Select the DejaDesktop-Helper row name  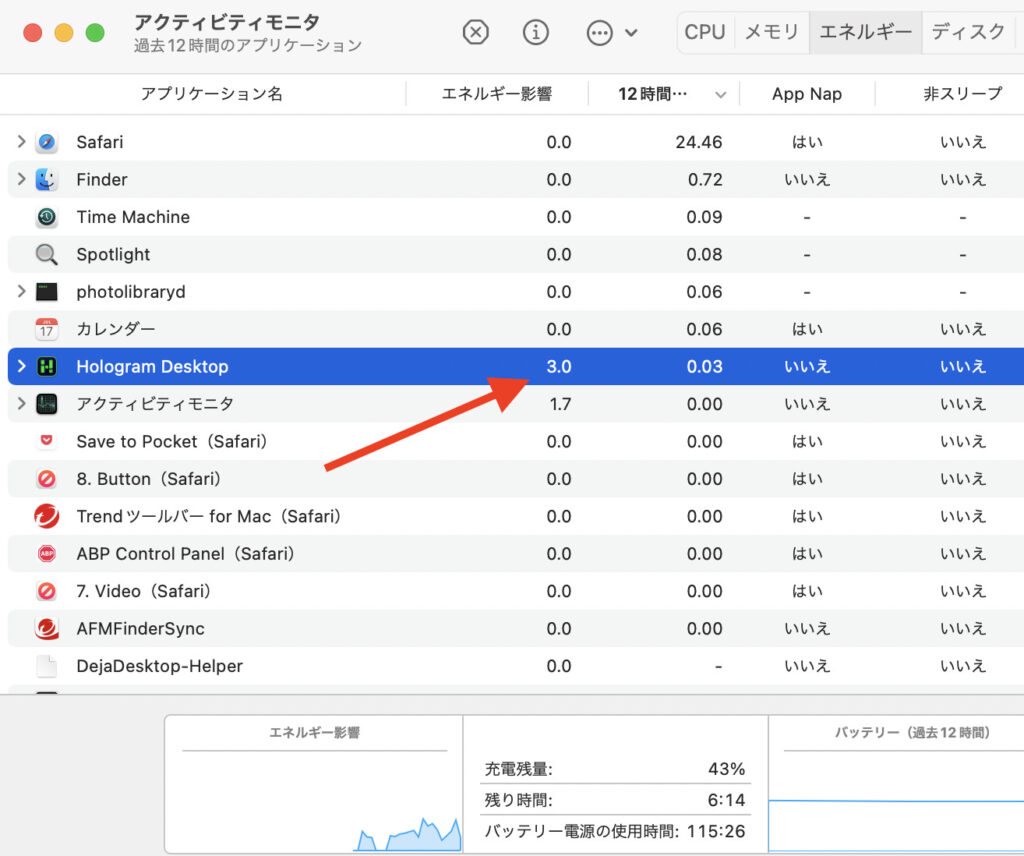click(x=159, y=666)
